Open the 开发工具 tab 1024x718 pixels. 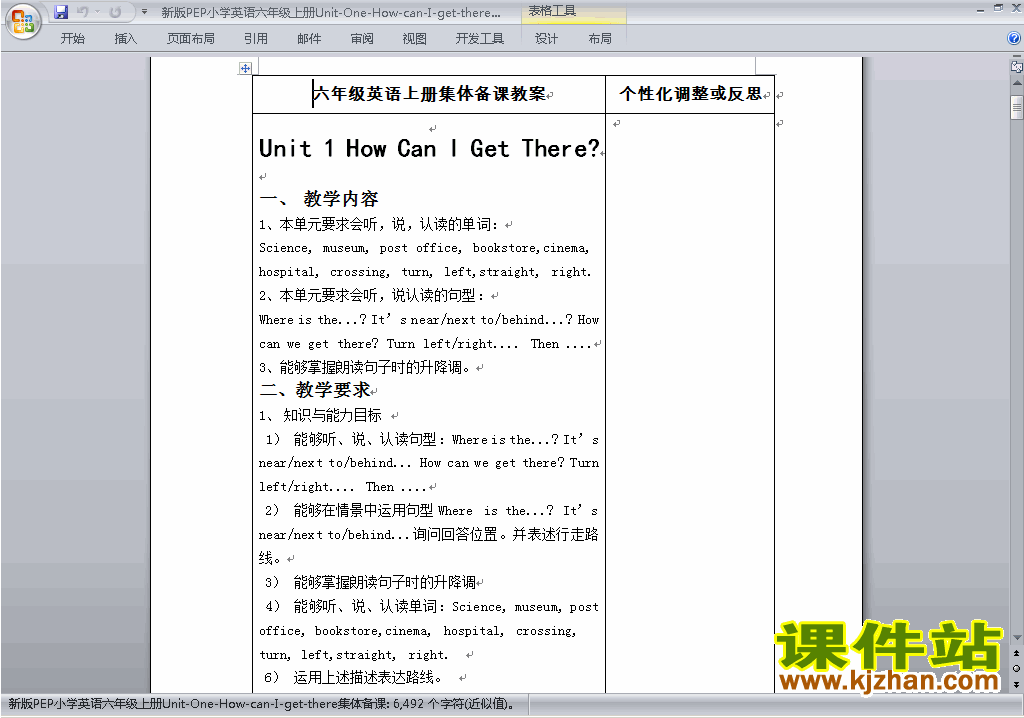[479, 39]
